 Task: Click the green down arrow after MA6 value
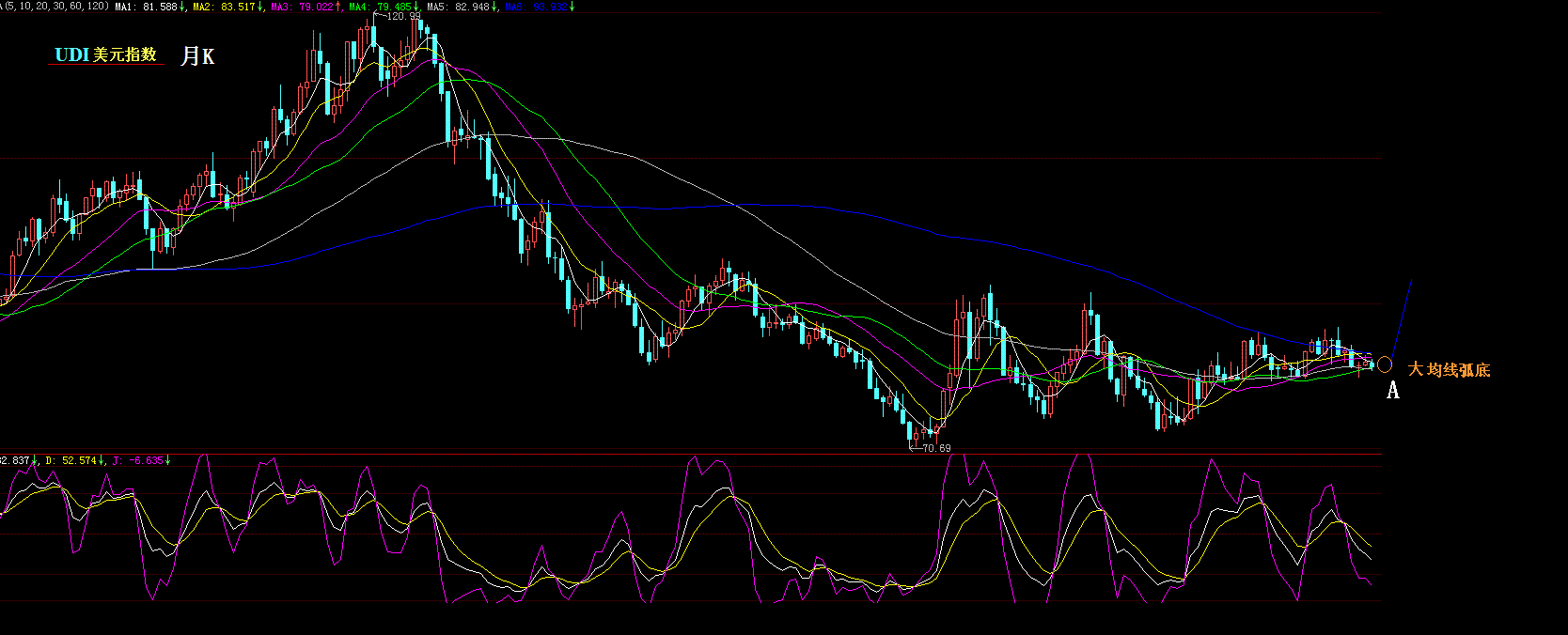[572, 7]
